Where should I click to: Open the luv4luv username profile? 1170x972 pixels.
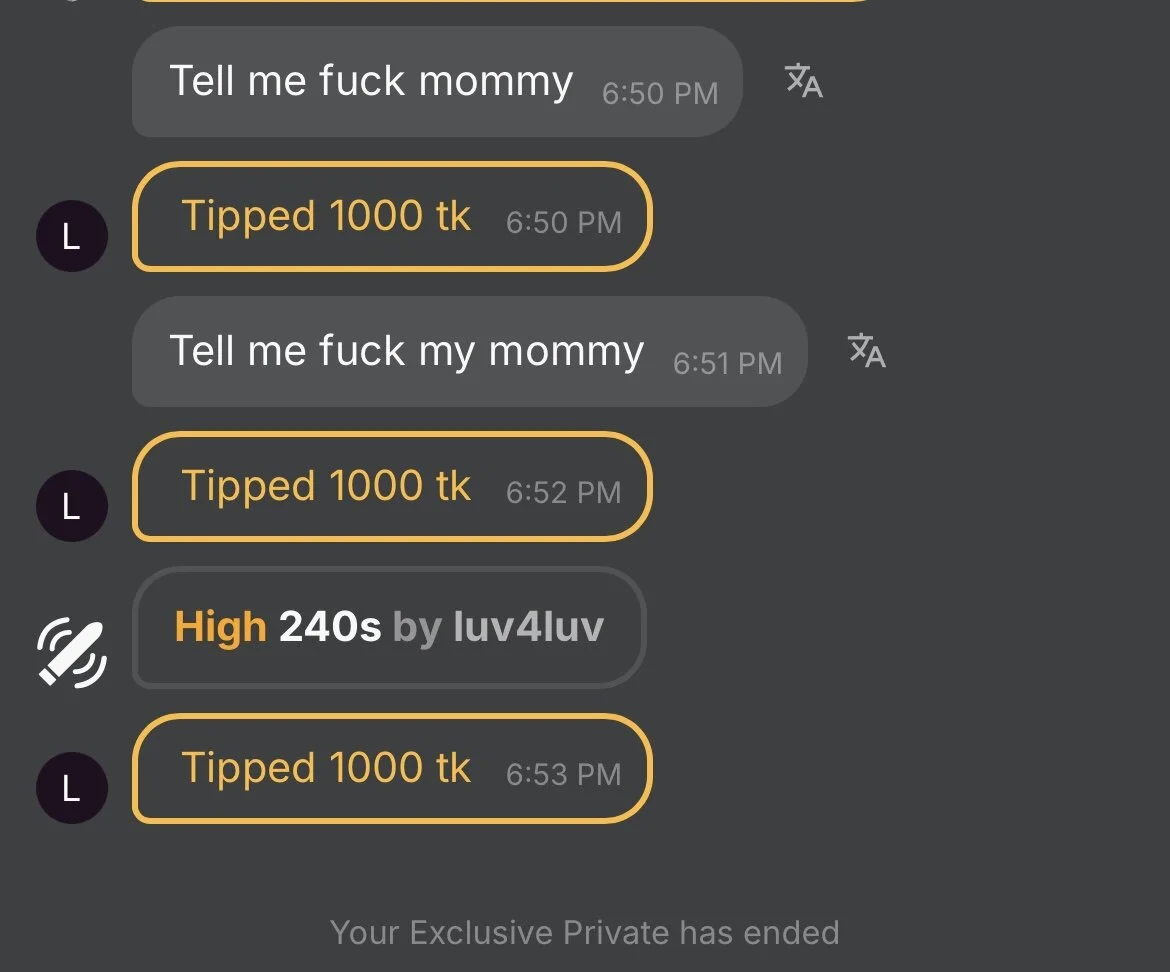[528, 628]
